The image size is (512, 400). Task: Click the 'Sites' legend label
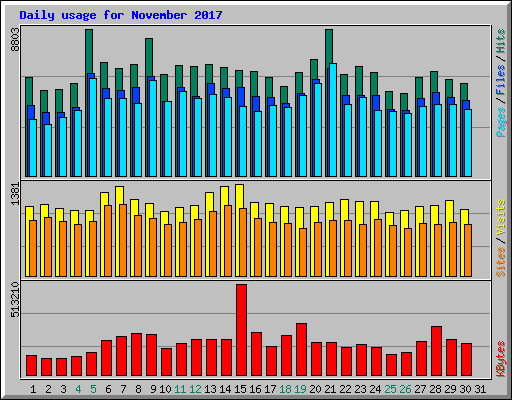pos(501,262)
